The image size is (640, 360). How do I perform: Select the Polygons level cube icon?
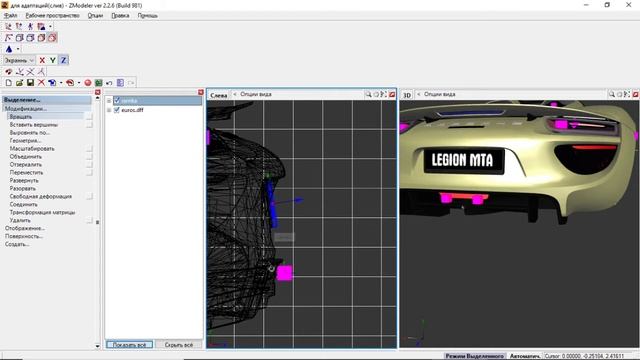(x=30, y=38)
